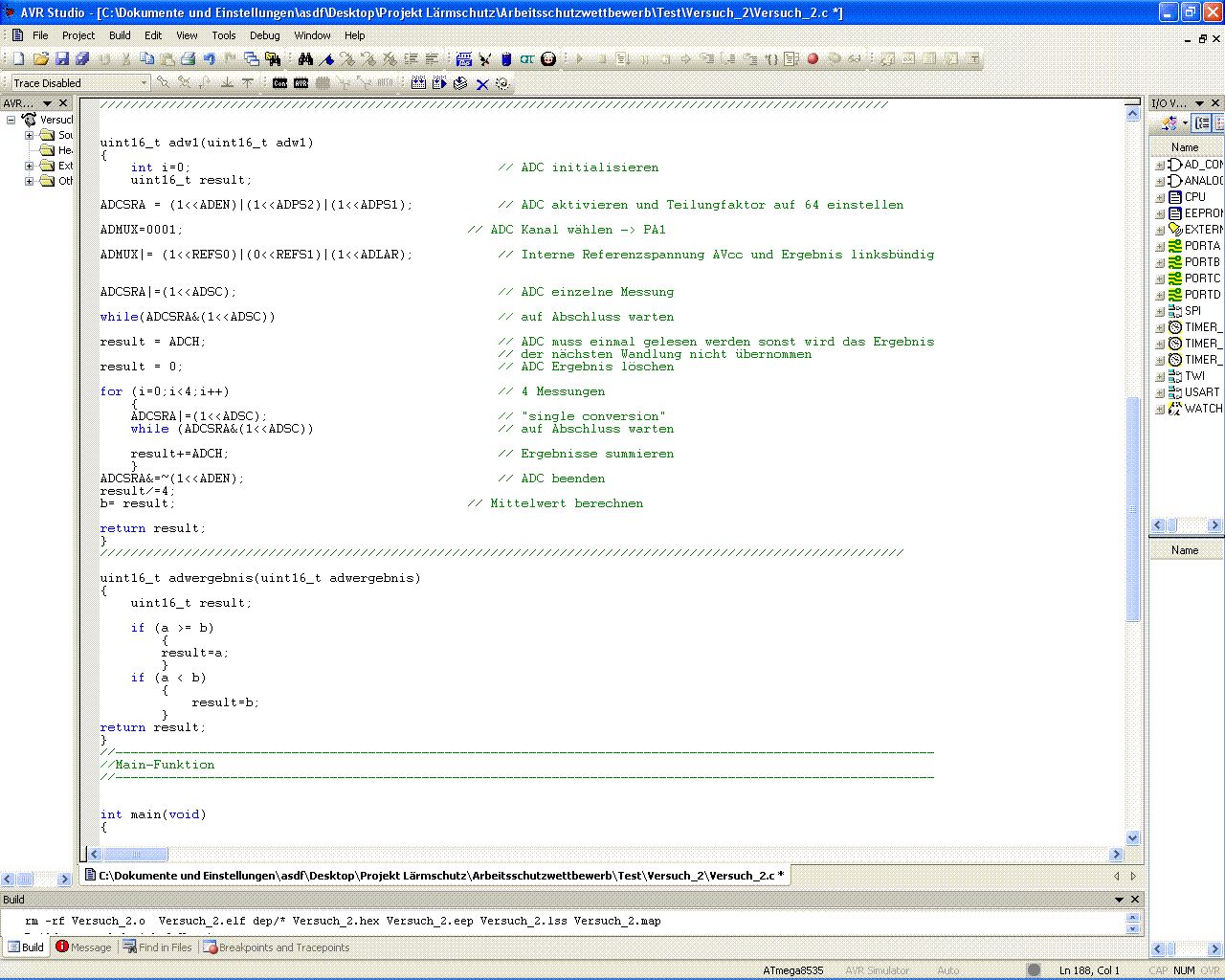Open the Trace Disabled dropdown
Screen dimensions: 1225x980
(145, 83)
